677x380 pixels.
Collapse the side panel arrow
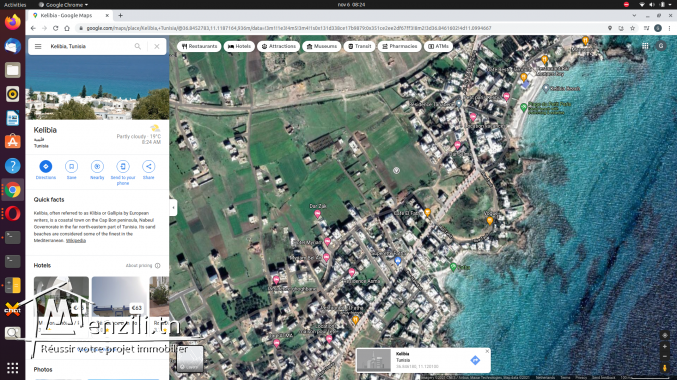click(173, 208)
